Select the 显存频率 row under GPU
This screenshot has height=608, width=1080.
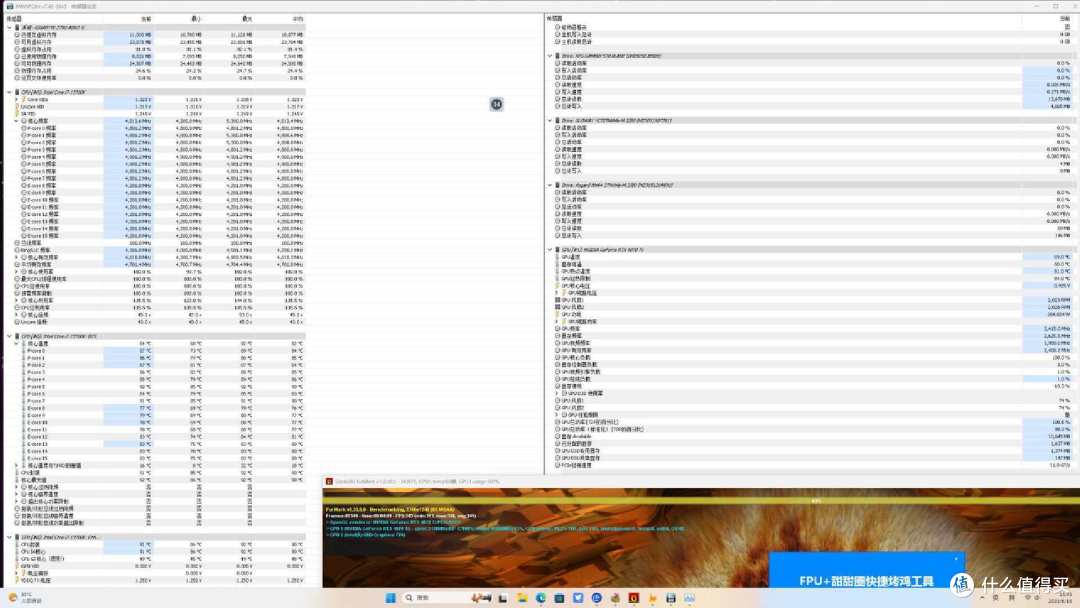pos(809,336)
